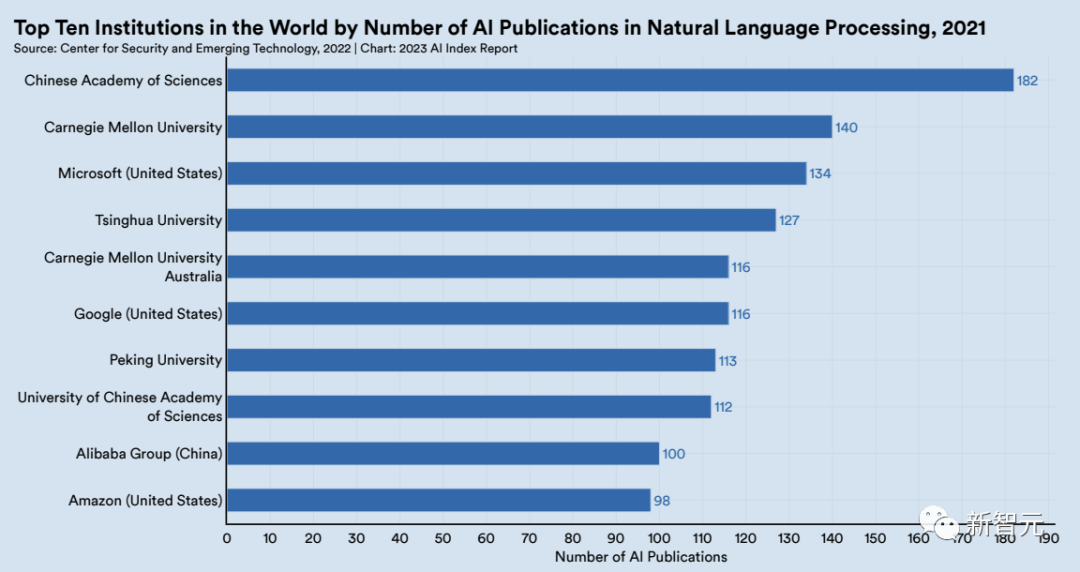1080x572 pixels.
Task: Click the x-axis tick label 120
Action: coord(745,539)
